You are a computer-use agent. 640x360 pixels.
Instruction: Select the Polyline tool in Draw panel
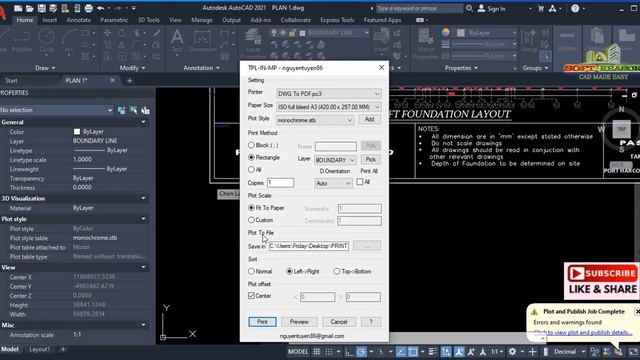tap(22, 41)
